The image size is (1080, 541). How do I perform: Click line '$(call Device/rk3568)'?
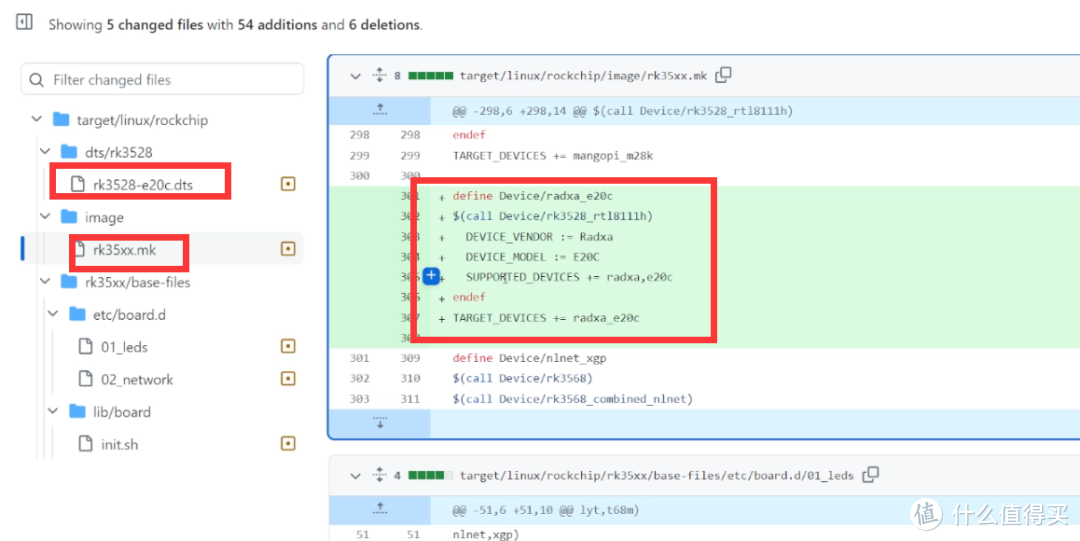[x=522, y=378]
